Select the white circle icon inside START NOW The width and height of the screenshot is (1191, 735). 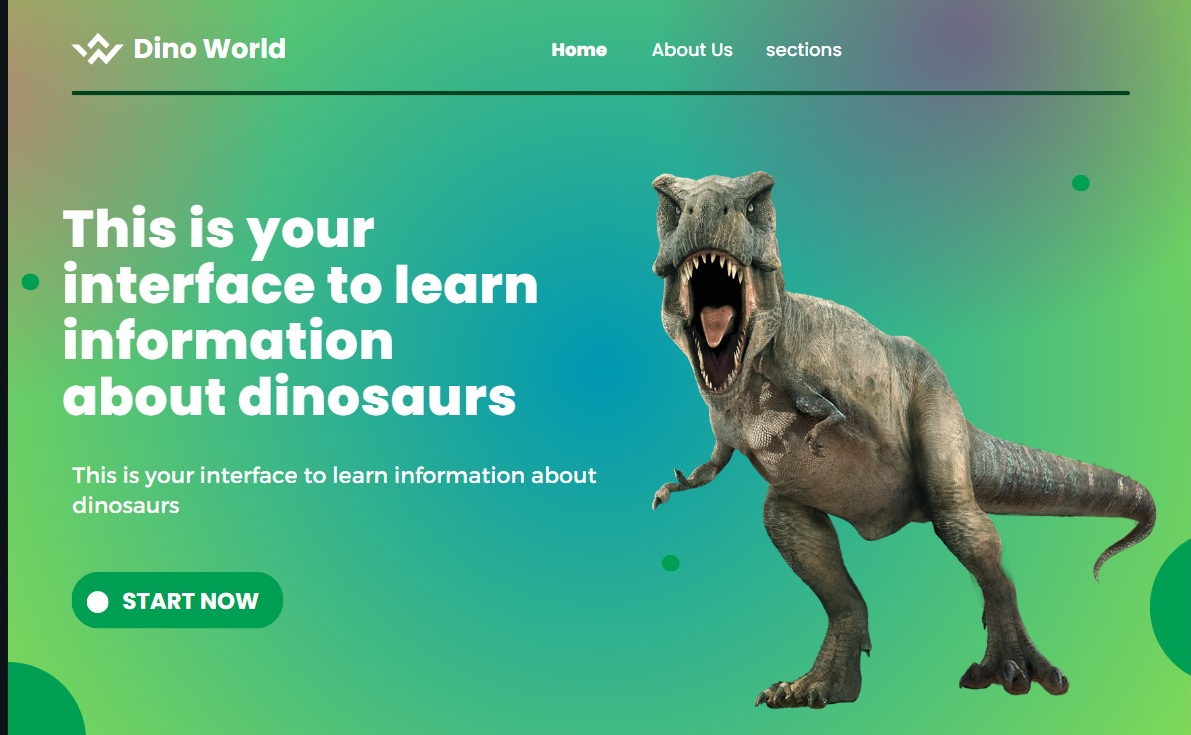[97, 600]
